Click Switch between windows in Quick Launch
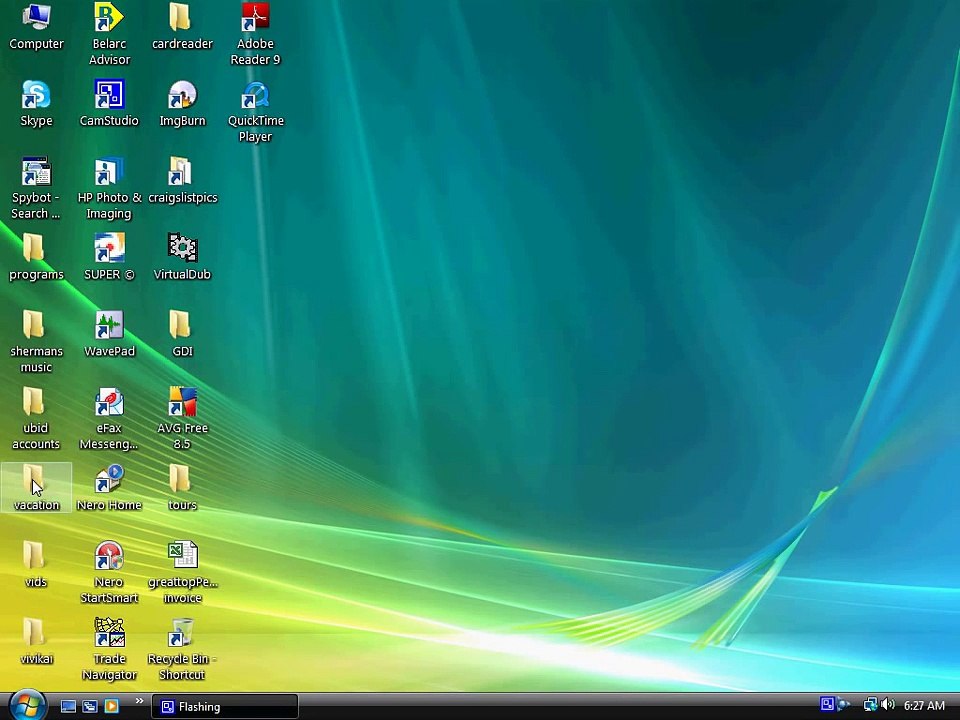This screenshot has width=960, height=720. tap(89, 707)
